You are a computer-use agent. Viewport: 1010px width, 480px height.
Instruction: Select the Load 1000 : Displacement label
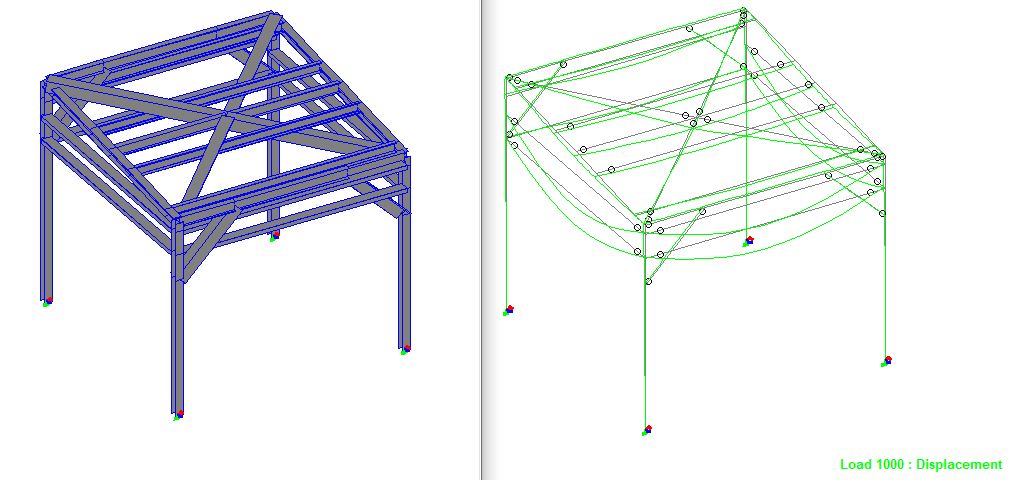pos(921,465)
